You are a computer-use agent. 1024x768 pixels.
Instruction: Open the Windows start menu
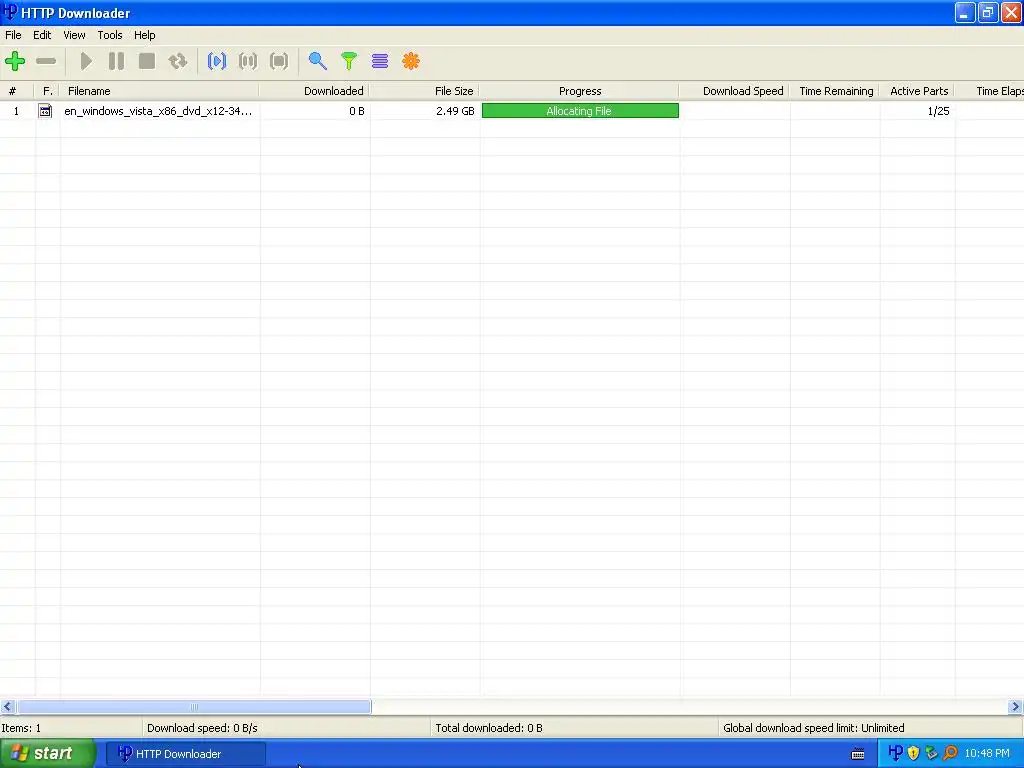47,754
